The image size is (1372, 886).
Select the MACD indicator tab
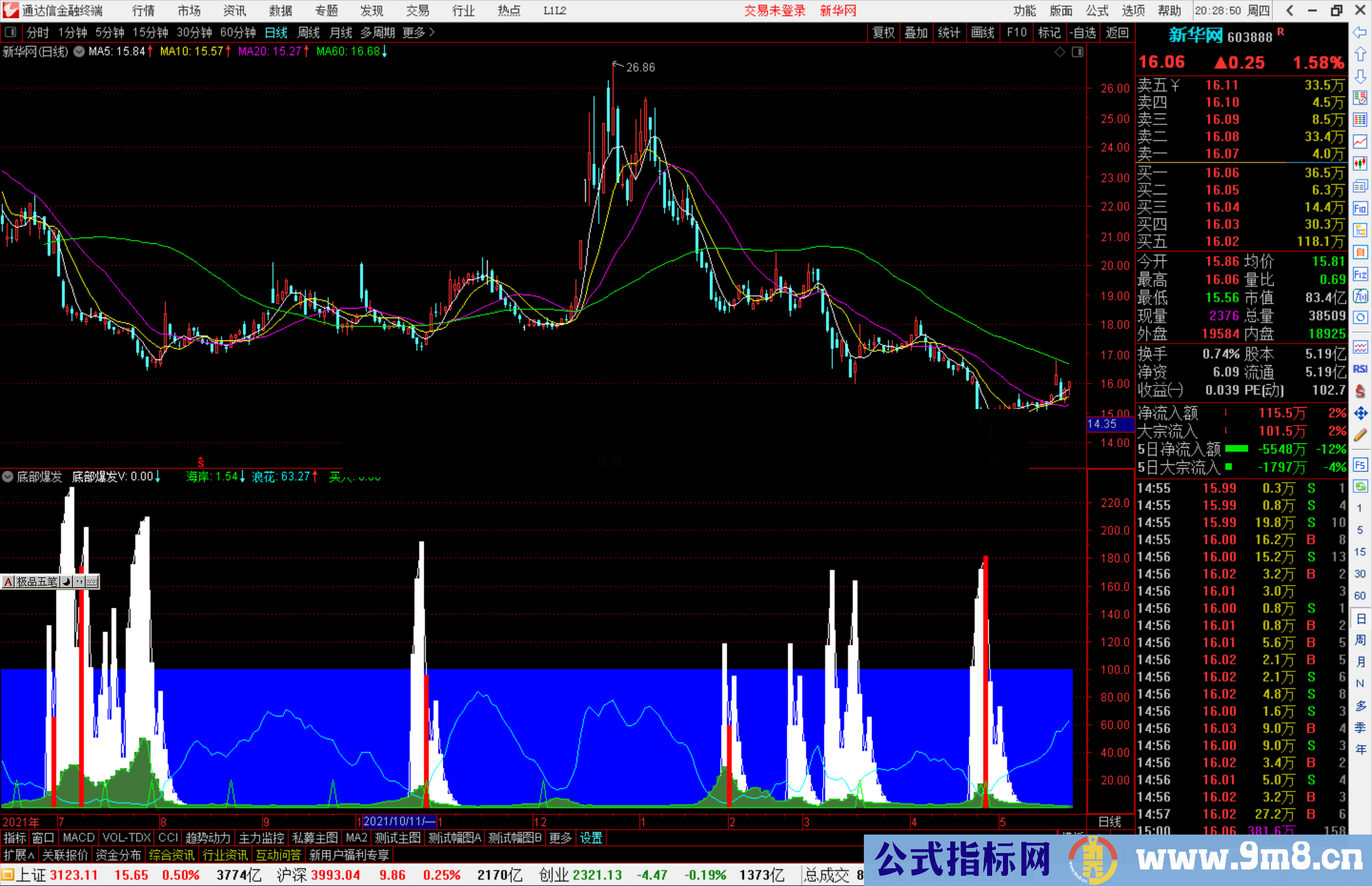78,838
